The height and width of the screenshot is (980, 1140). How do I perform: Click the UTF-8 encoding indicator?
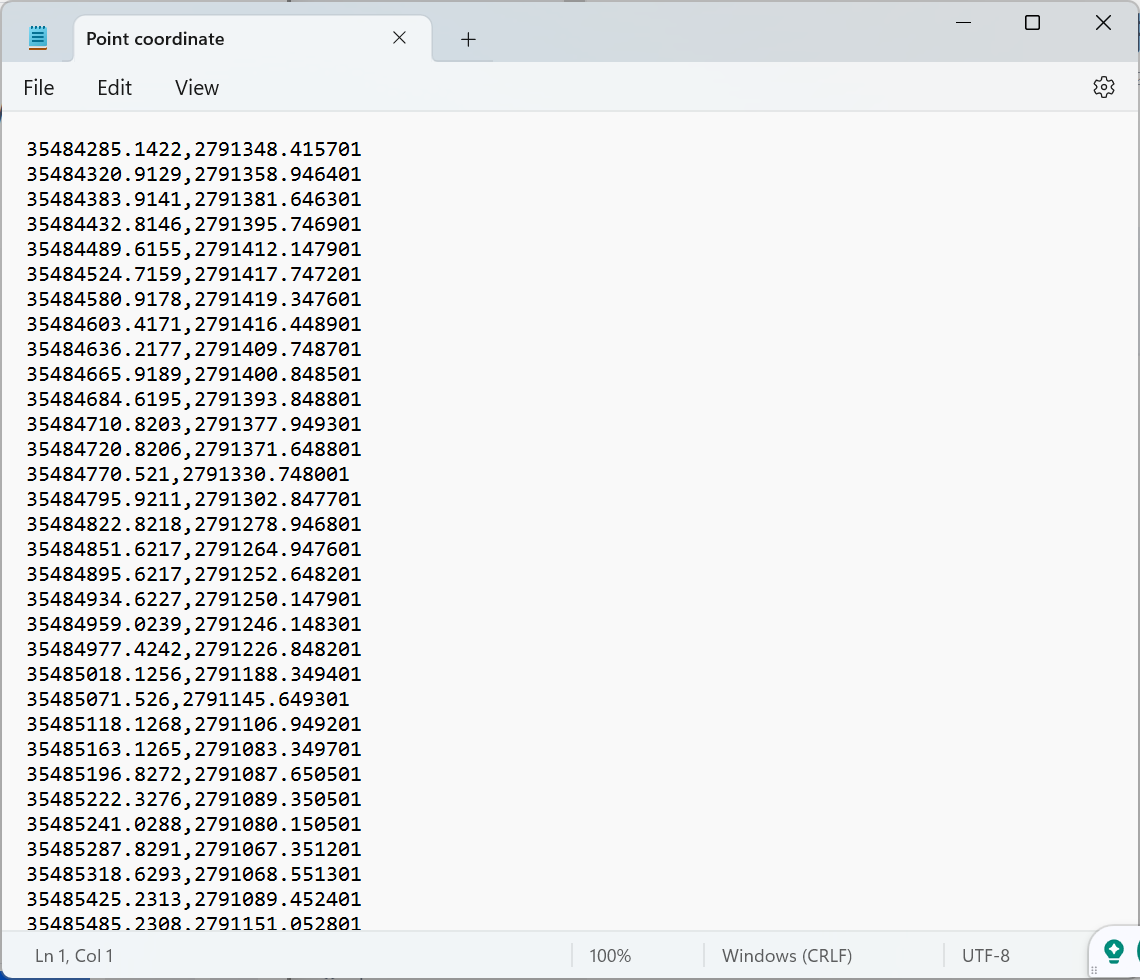pyautogui.click(x=986, y=955)
